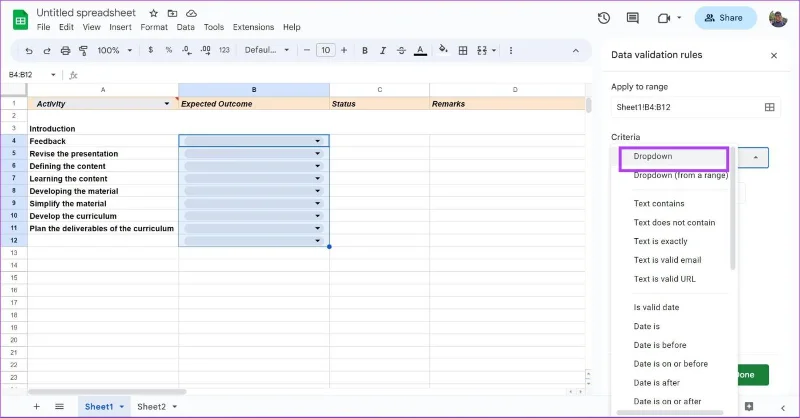Screen dimensions: 800x418
Task: Click Increase decimal places icon
Action: (206, 50)
